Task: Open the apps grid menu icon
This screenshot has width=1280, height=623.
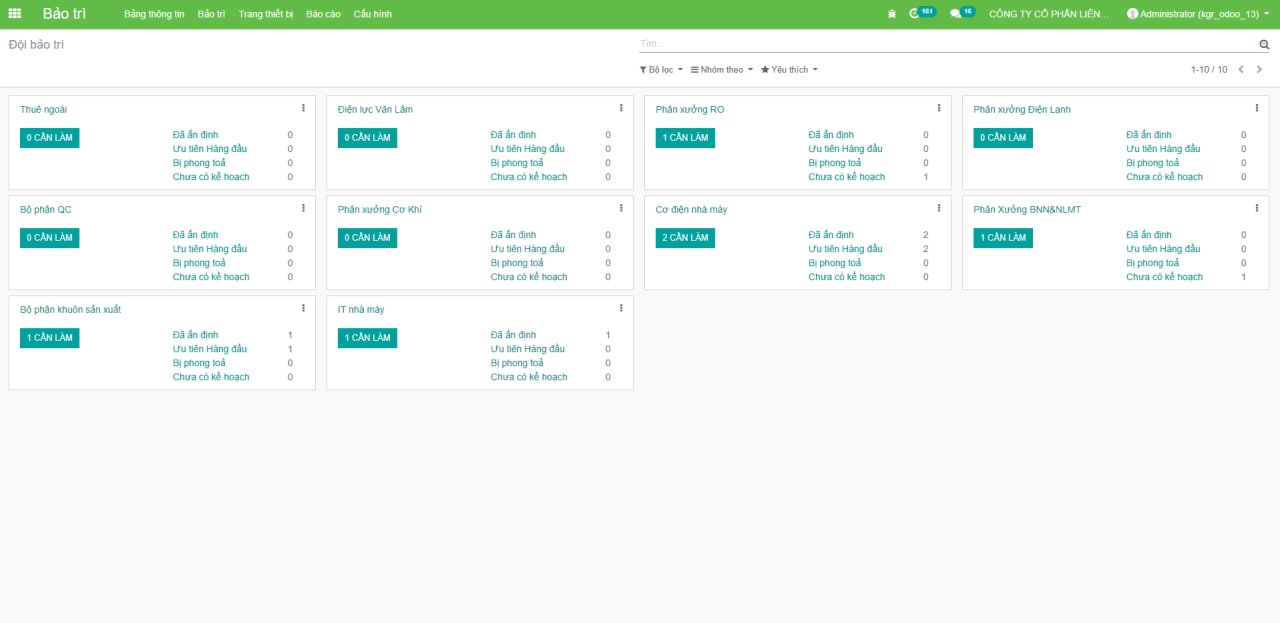Action: [x=15, y=14]
